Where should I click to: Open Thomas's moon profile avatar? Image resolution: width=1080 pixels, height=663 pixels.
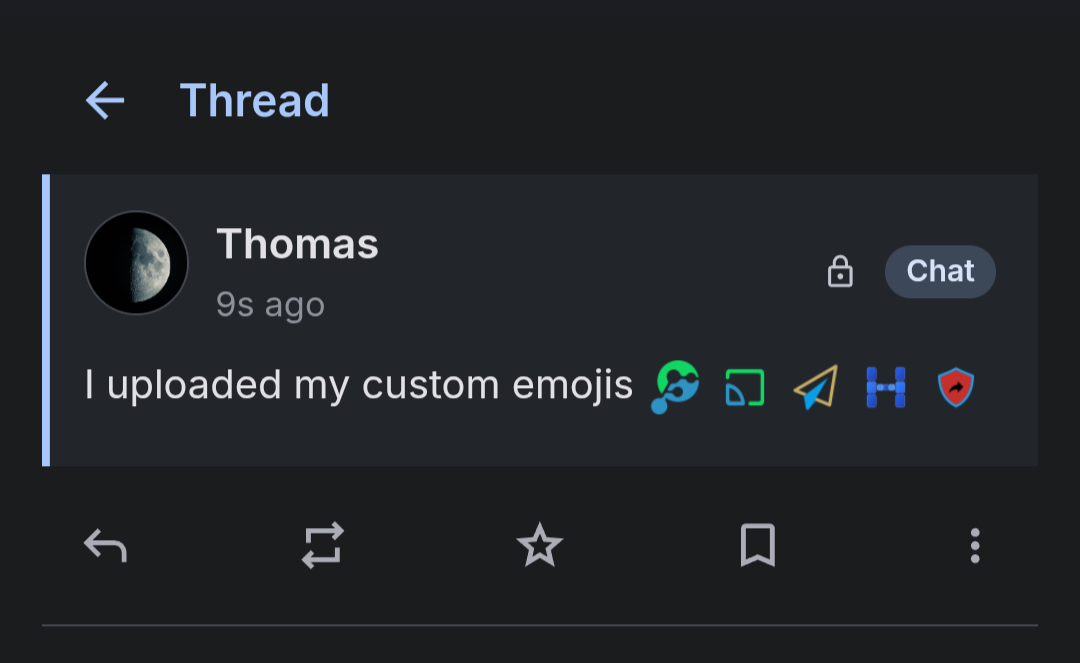(136, 263)
